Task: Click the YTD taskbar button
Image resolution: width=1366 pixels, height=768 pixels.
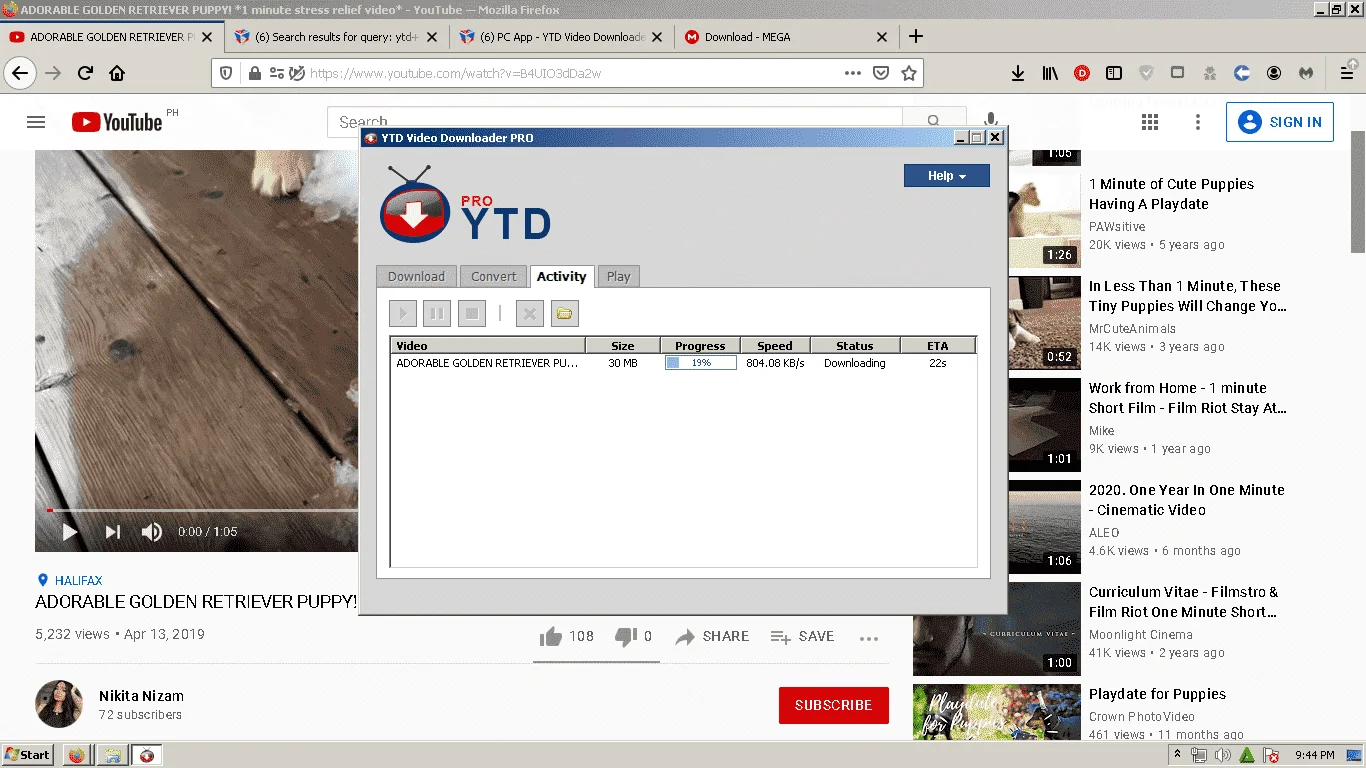Action: [147, 755]
